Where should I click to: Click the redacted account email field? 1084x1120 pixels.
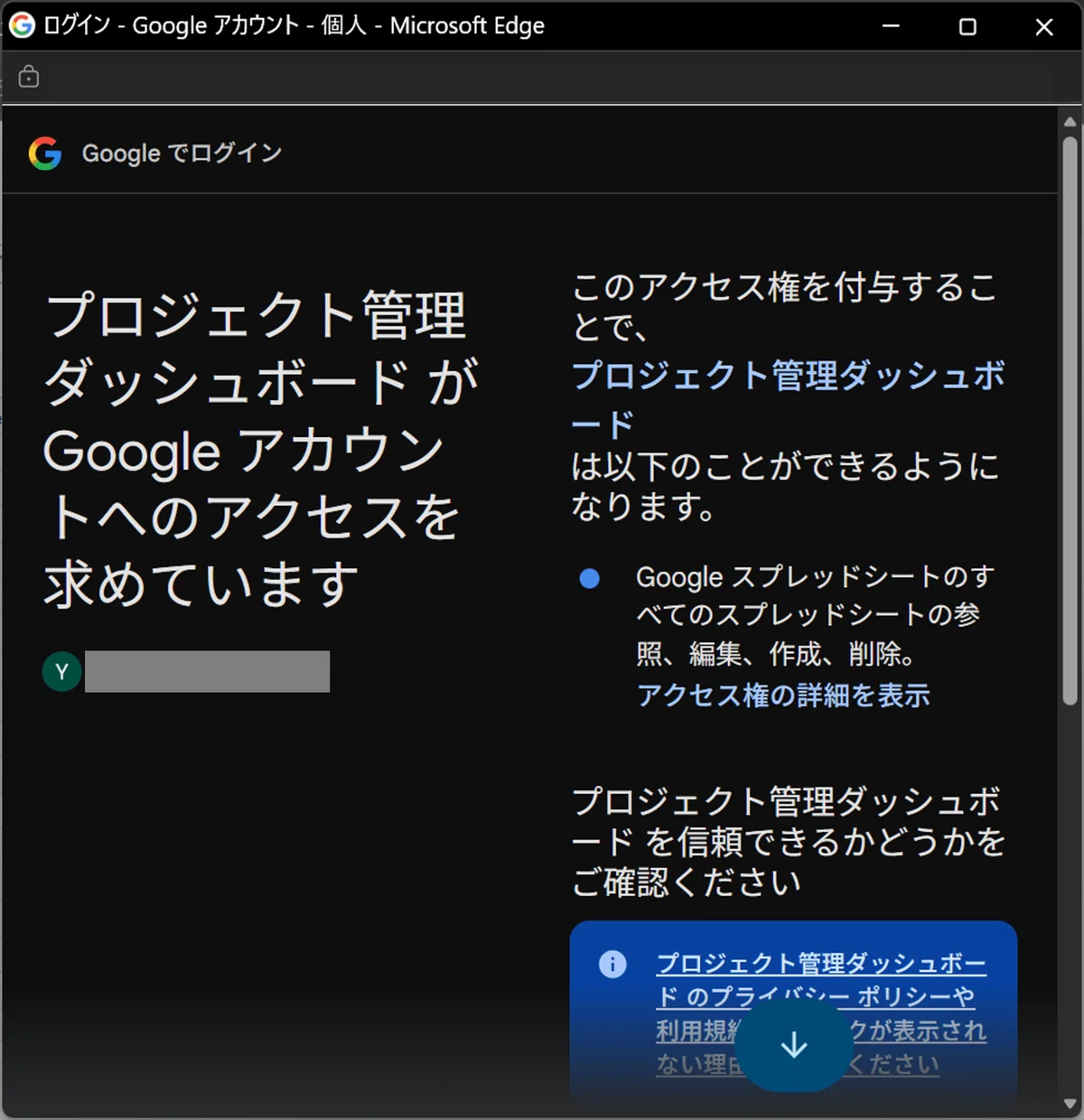tap(207, 672)
